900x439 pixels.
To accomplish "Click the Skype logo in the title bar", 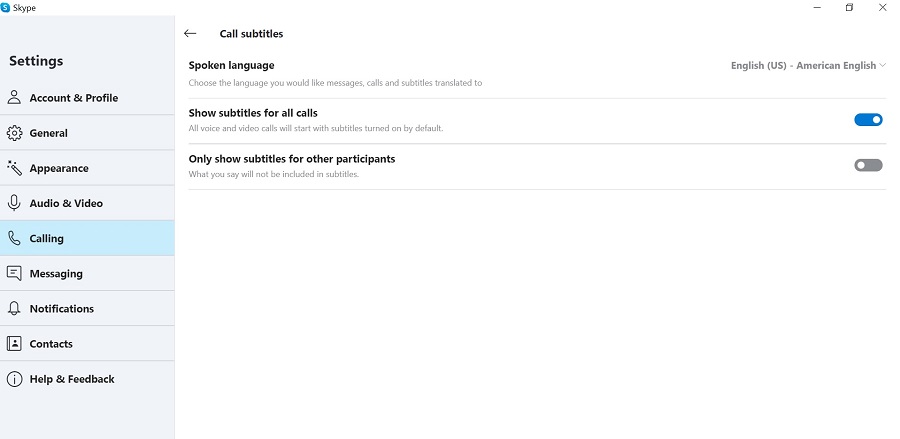I will tap(5, 7).
